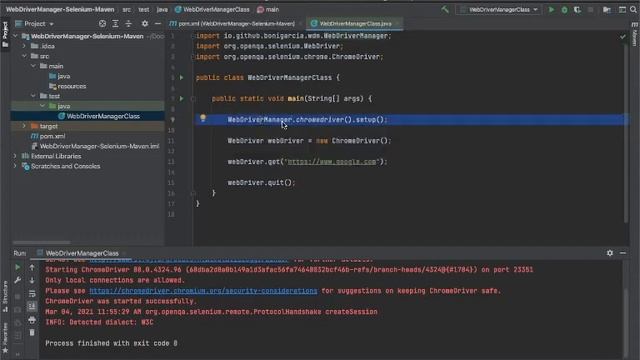Place cursor on webDriver.quit() line
The image size is (640, 360).
click(x=261, y=182)
